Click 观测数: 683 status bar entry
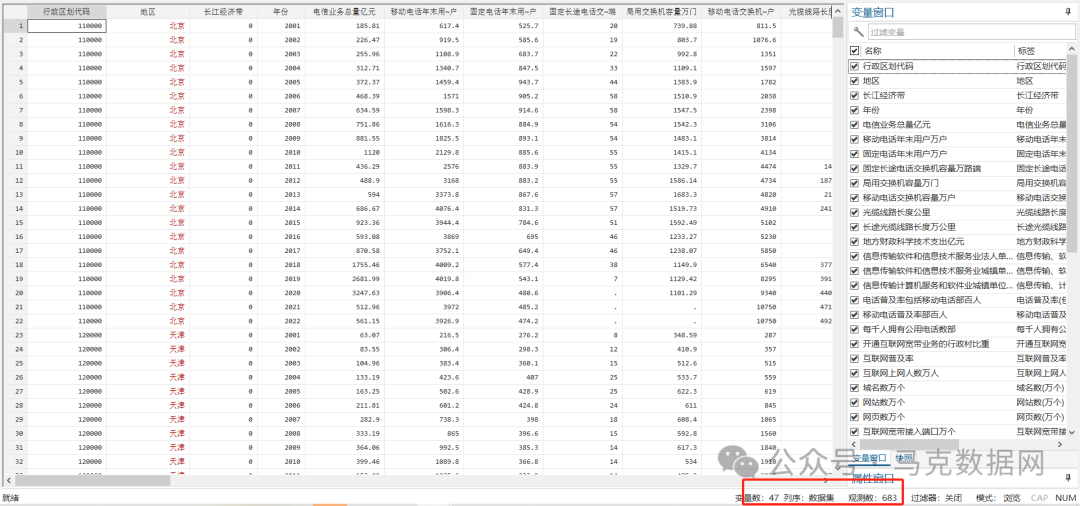This screenshot has width=1080, height=506. tap(873, 497)
